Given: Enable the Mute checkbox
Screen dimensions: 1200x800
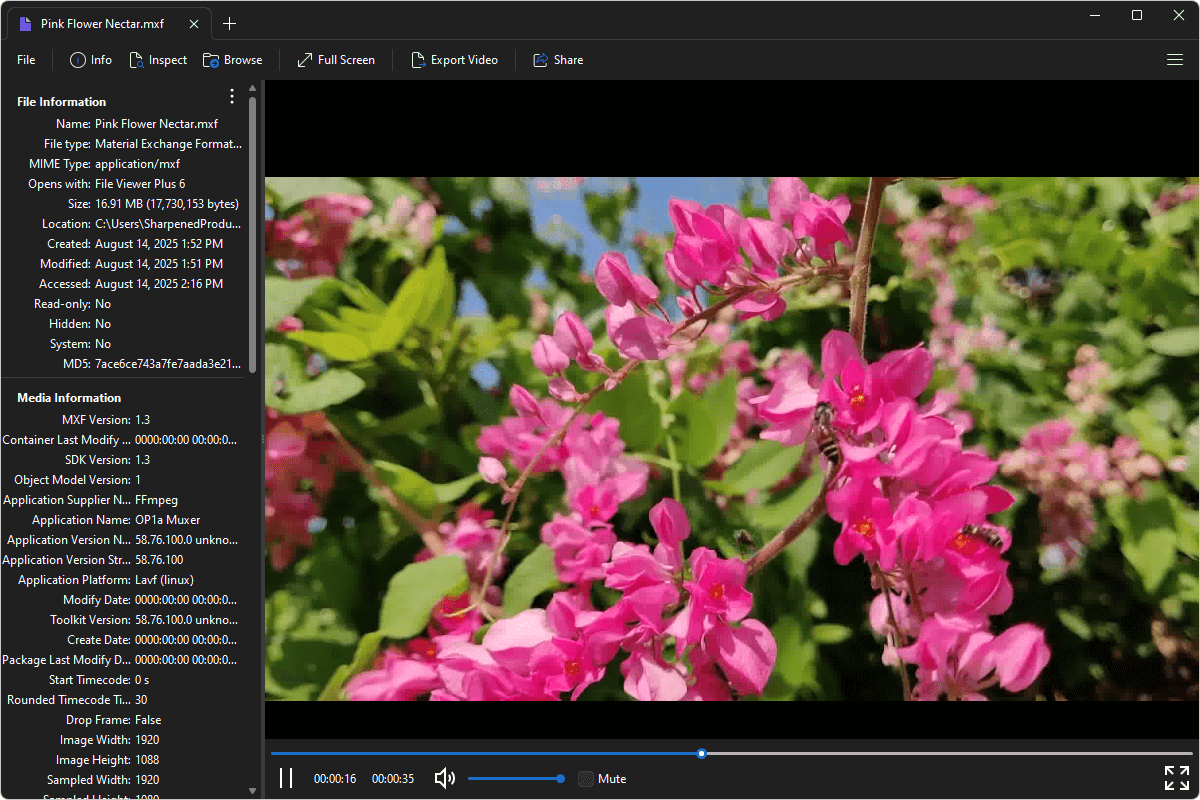Looking at the screenshot, I should point(586,778).
